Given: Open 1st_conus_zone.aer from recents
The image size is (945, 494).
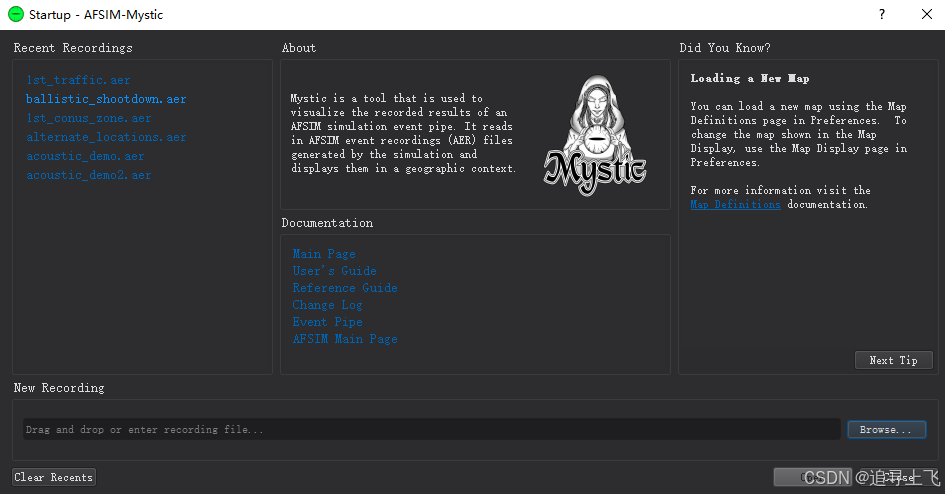Looking at the screenshot, I should 89,118.
